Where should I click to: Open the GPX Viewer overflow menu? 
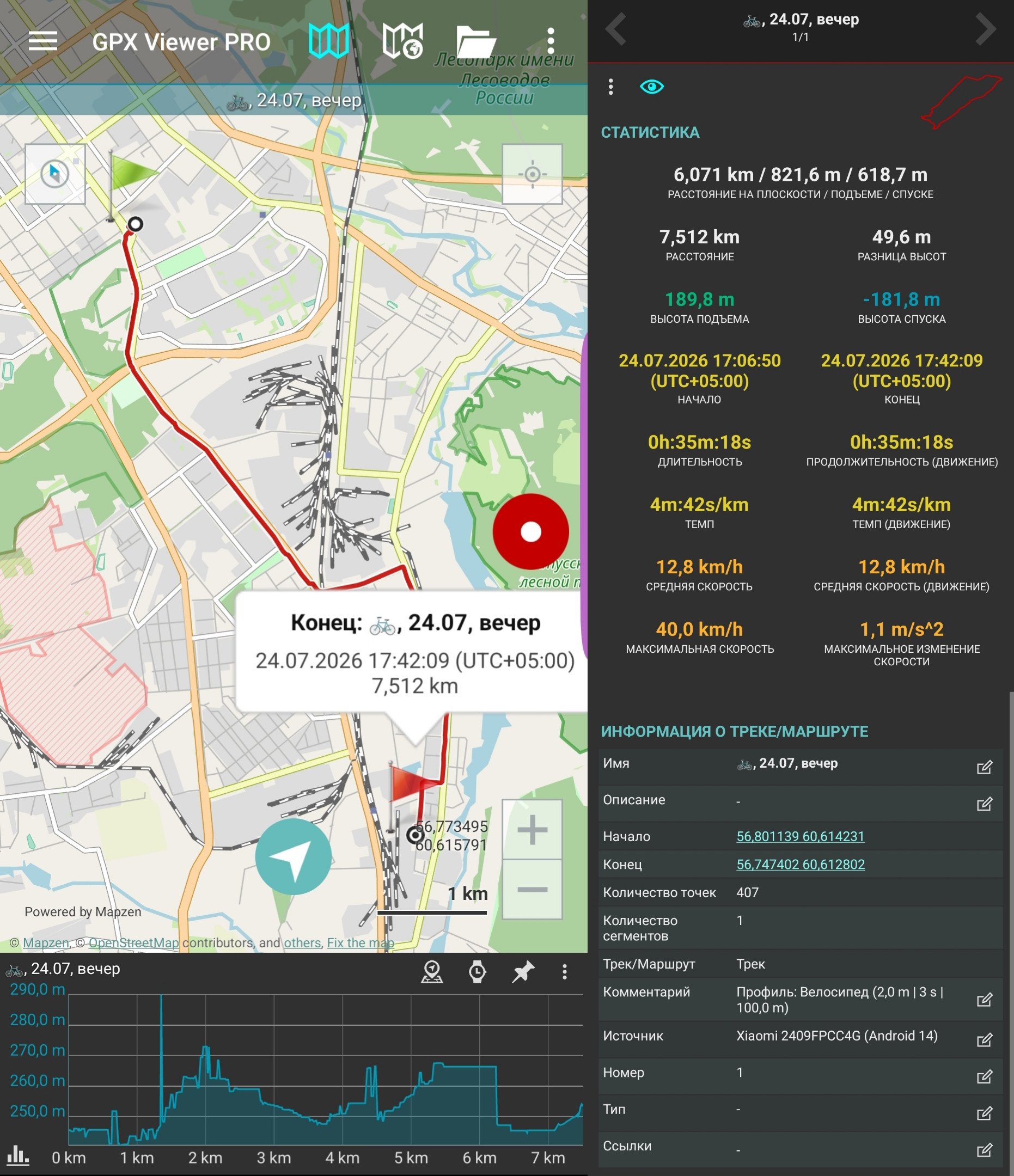(550, 41)
